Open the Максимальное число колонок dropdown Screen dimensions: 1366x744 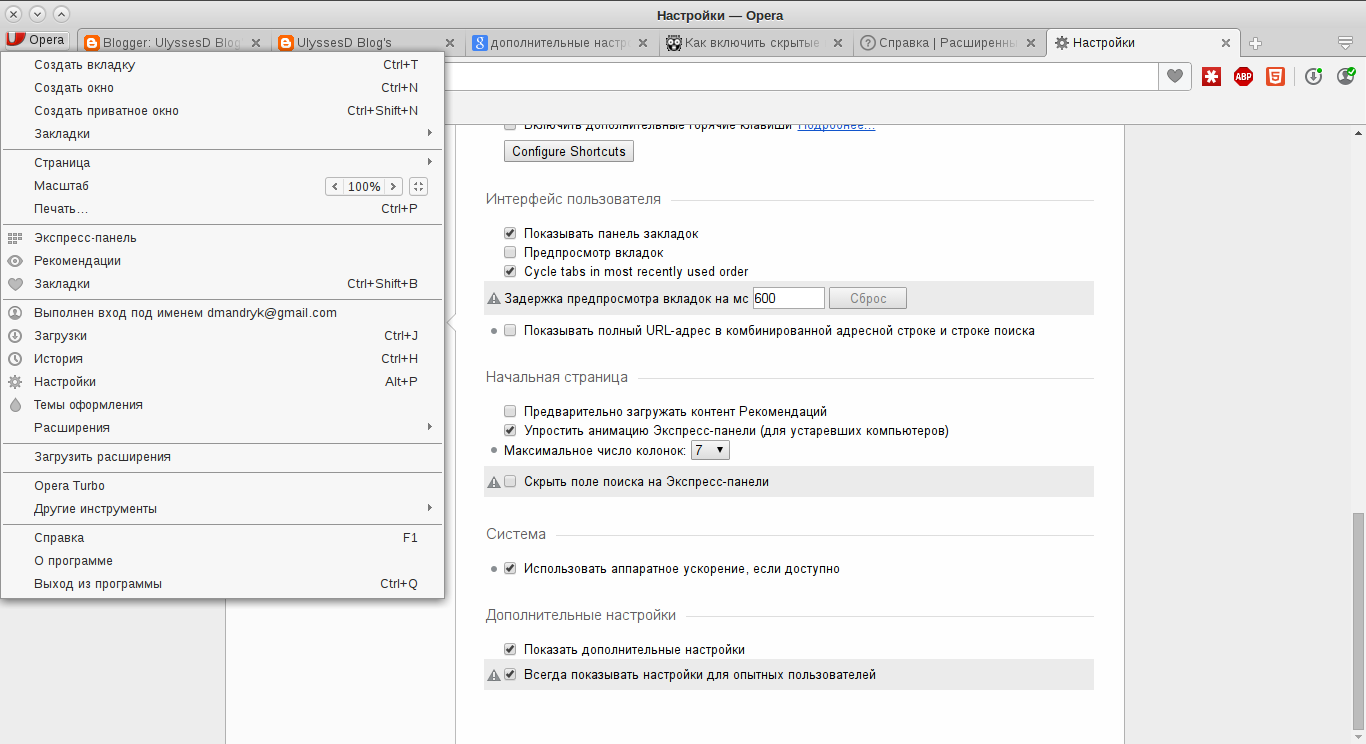tap(710, 450)
